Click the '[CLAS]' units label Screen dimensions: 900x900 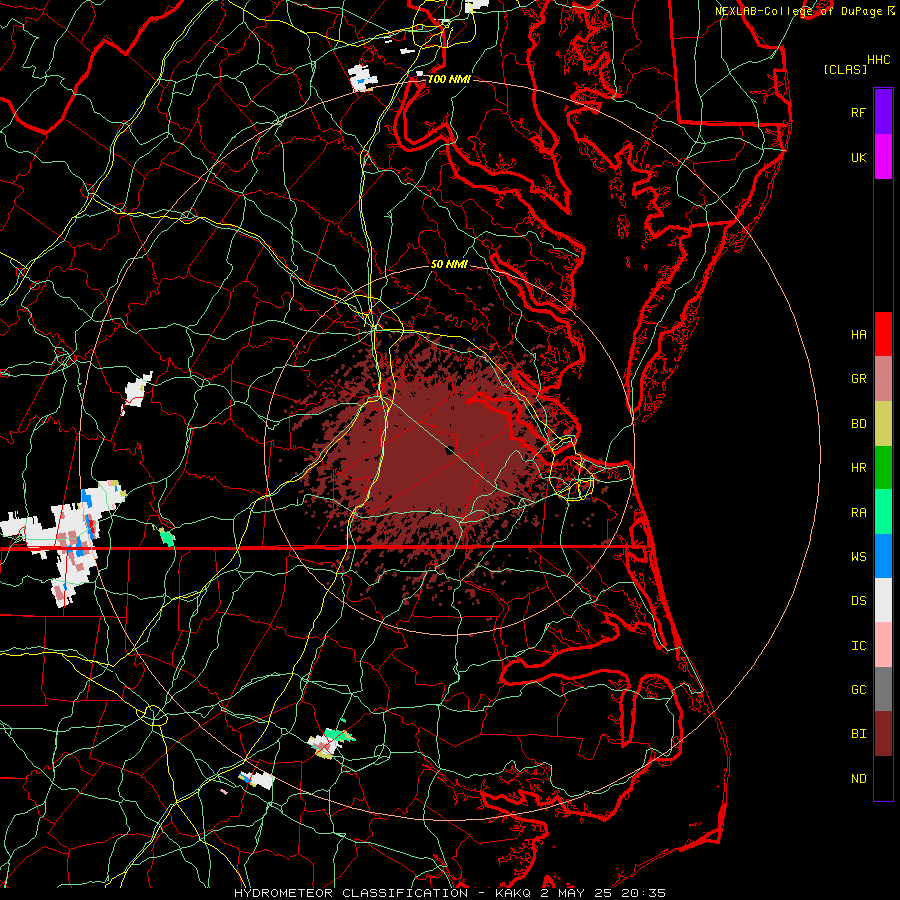[x=845, y=69]
